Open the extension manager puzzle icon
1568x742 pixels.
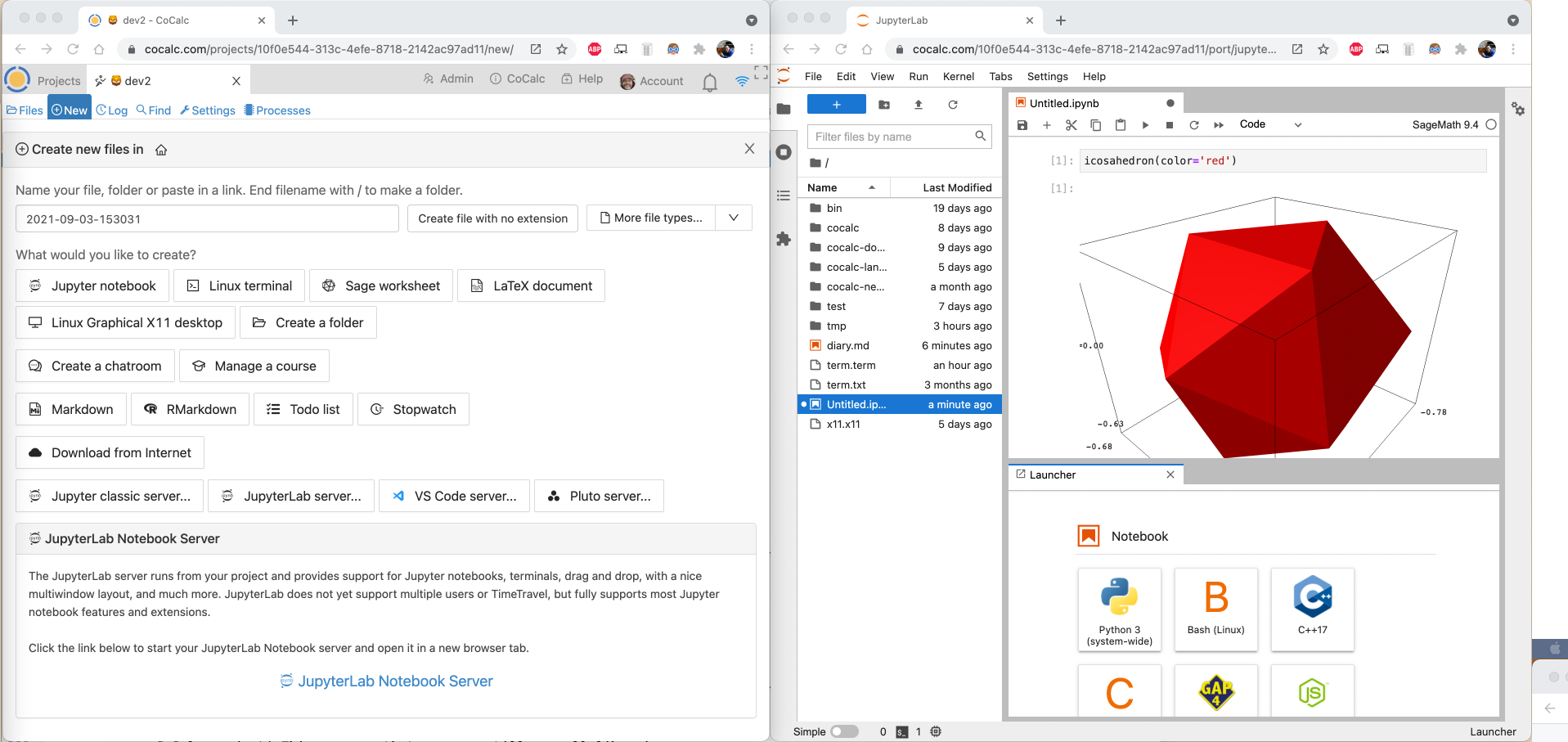click(784, 239)
